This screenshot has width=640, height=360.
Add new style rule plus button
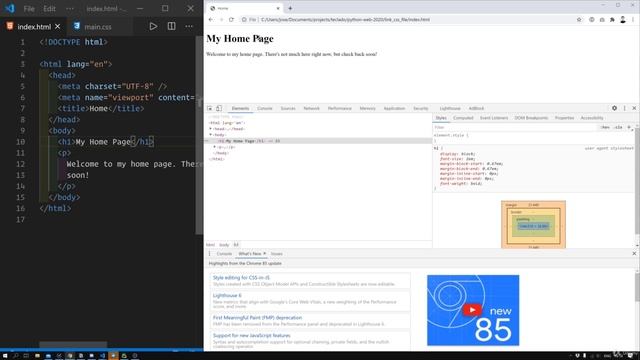[x=629, y=127]
